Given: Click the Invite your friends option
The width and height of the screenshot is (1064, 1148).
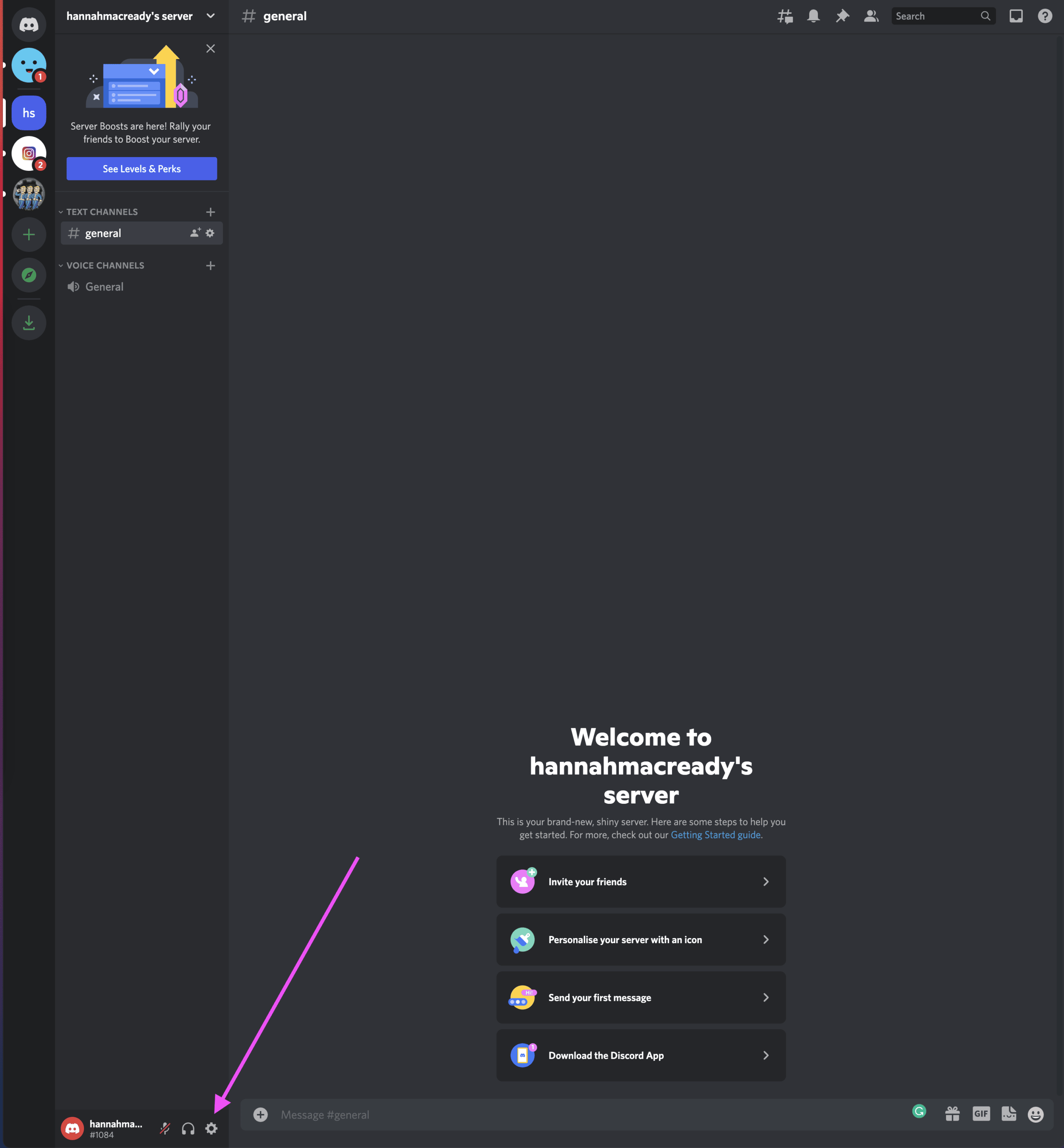Looking at the screenshot, I should [x=641, y=881].
